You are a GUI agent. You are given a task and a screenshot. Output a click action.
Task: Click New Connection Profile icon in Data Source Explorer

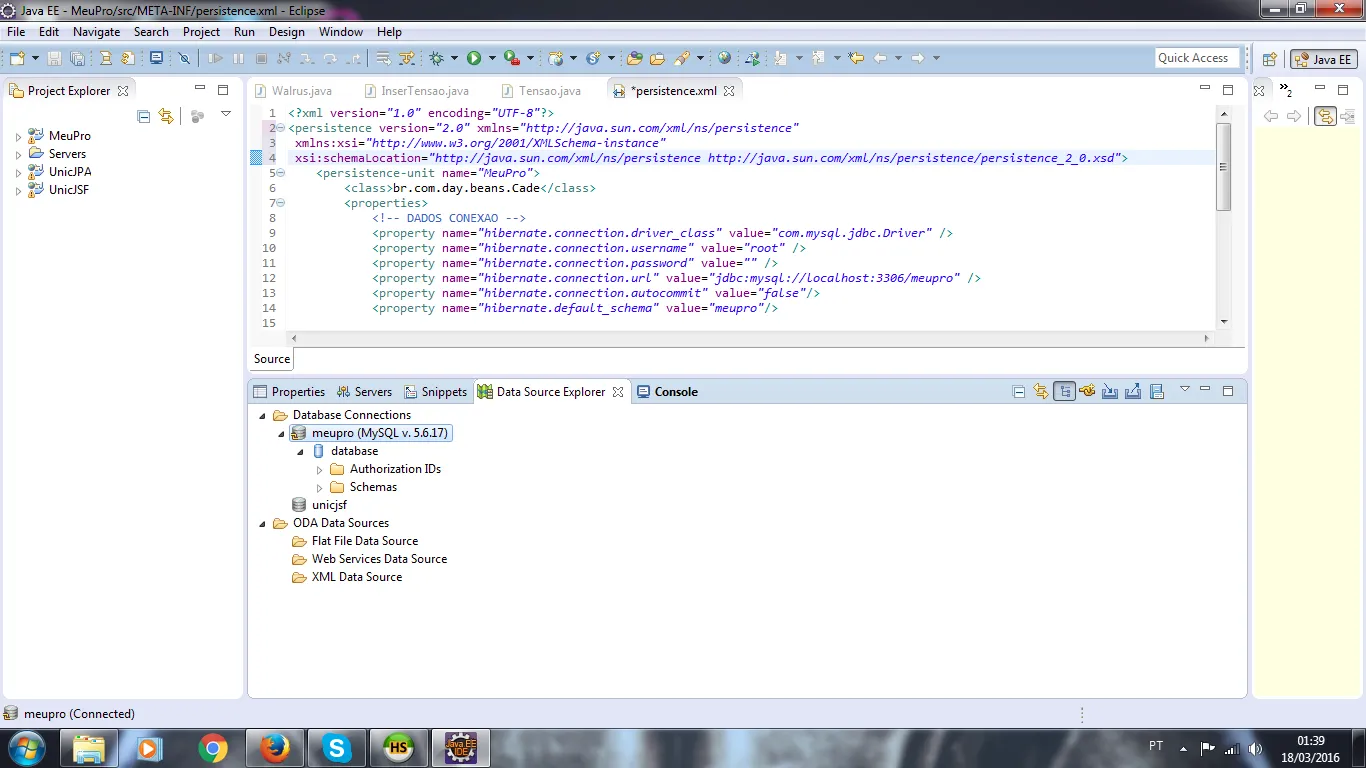pos(1087,392)
